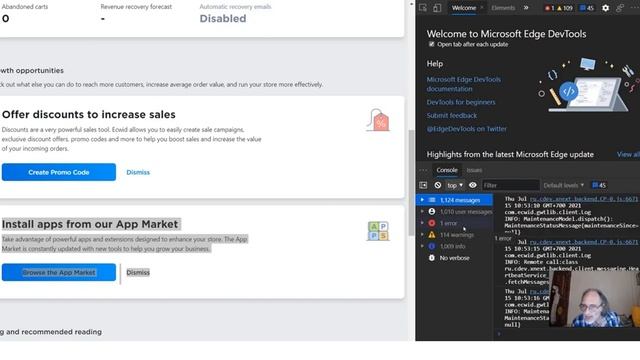640x360 pixels.
Task: Dismiss the discounts offer card
Action: (138, 172)
